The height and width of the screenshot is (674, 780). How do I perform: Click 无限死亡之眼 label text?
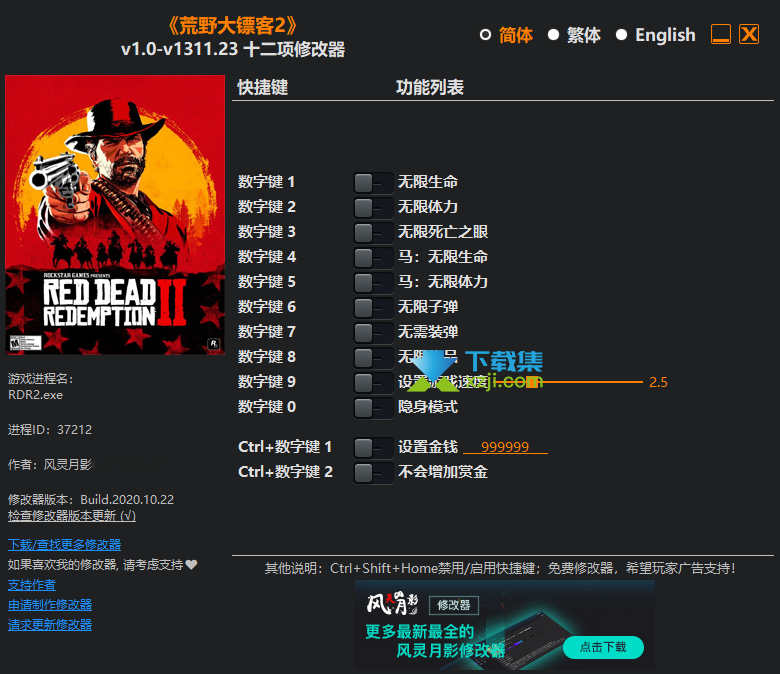(443, 232)
